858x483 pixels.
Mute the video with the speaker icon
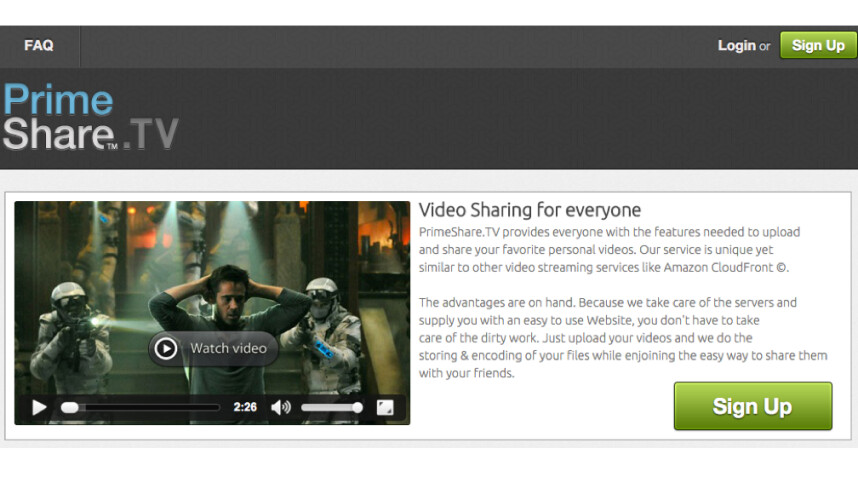click(281, 408)
